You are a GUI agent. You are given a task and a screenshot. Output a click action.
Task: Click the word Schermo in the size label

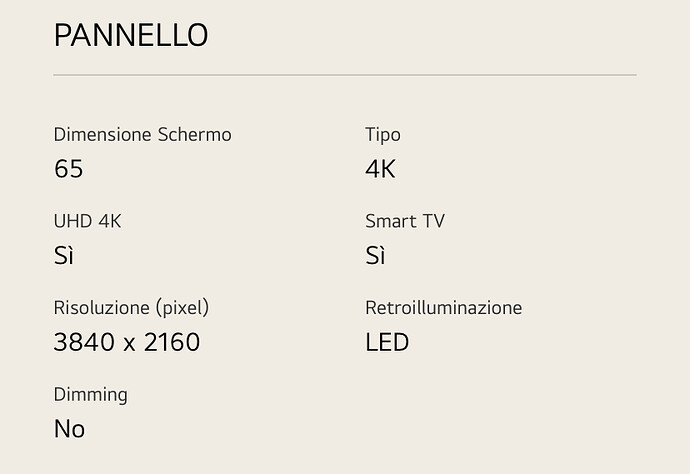click(x=195, y=135)
